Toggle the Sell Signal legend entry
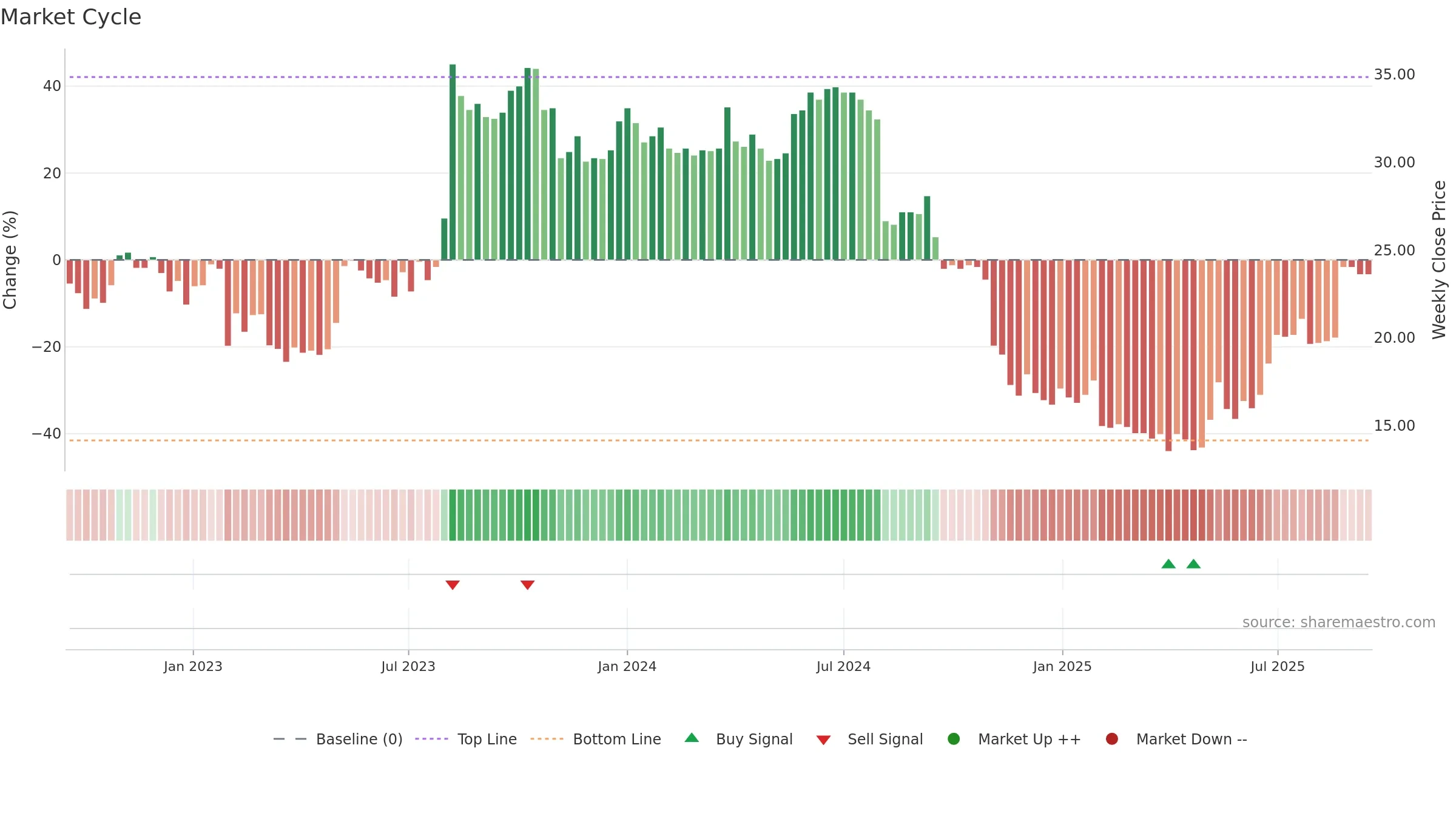 coord(869,739)
